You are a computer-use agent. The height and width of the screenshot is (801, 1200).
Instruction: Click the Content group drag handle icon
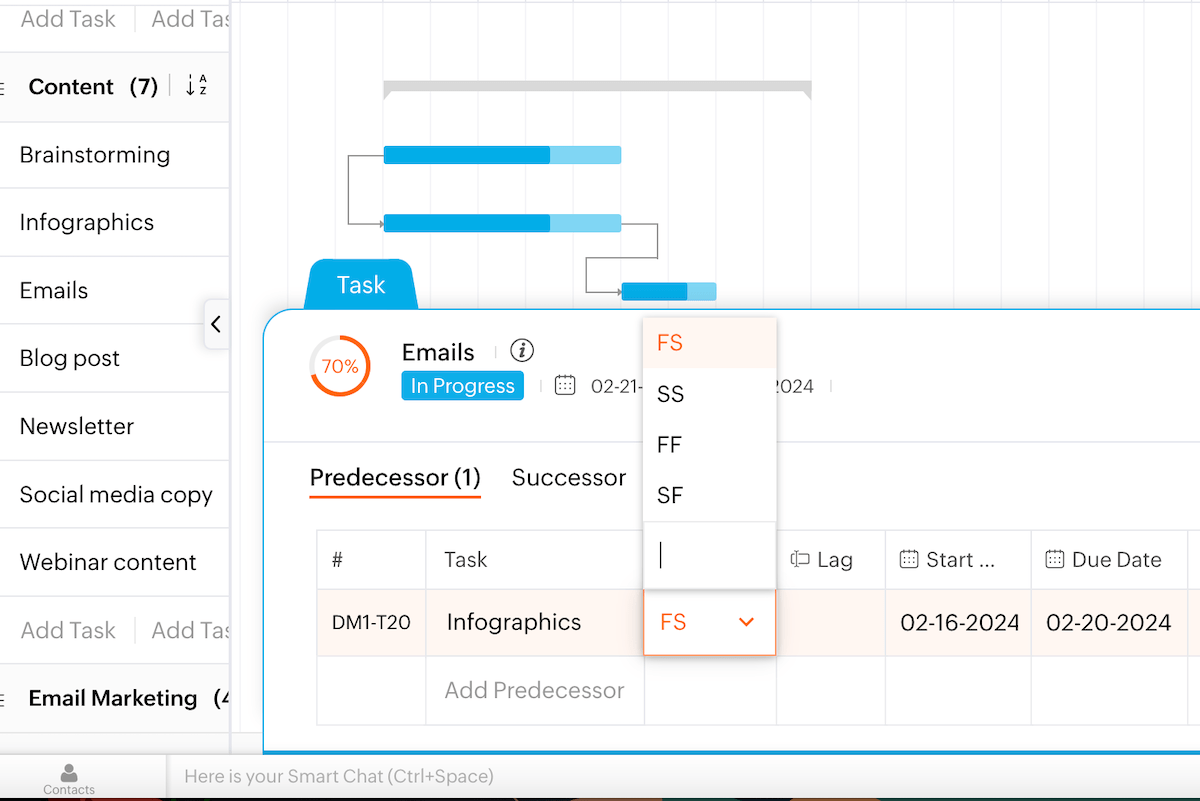tap(3, 88)
